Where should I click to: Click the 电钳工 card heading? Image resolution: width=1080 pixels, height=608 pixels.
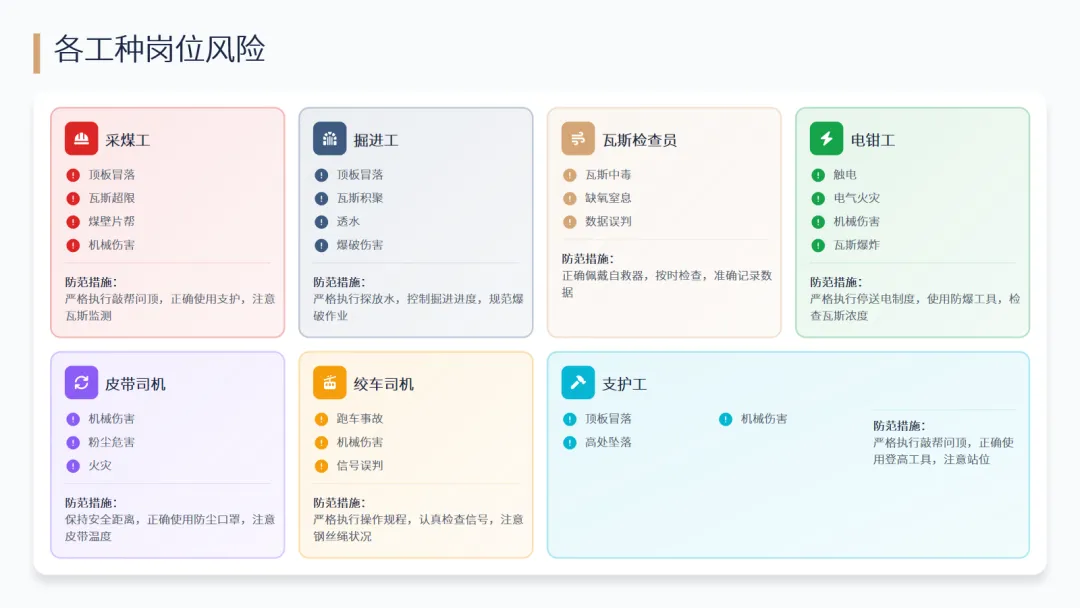point(872,140)
